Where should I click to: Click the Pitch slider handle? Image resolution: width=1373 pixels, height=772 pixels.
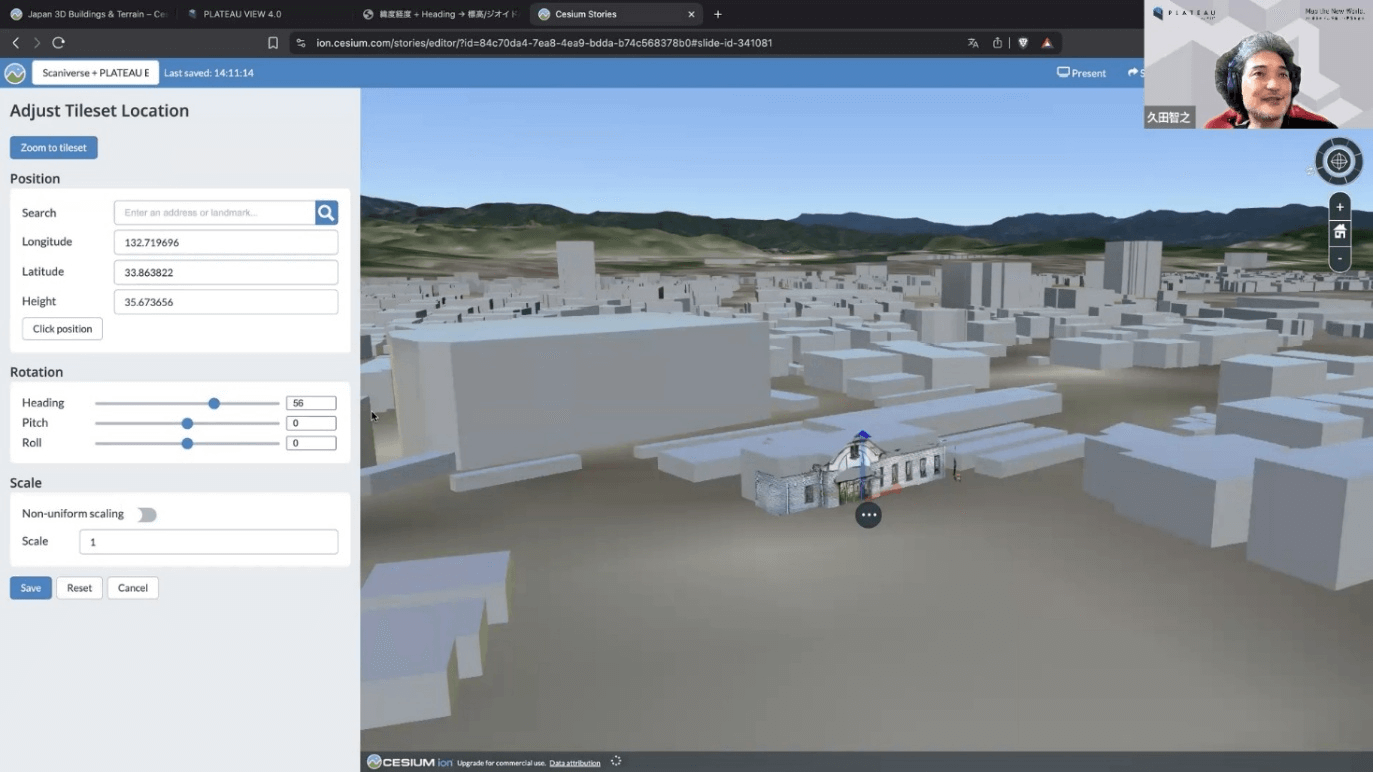point(187,424)
